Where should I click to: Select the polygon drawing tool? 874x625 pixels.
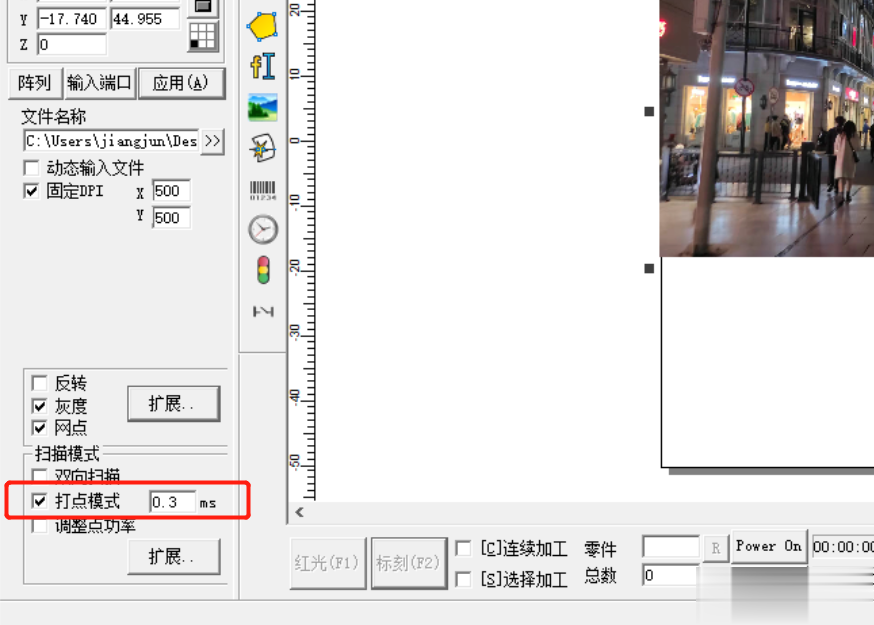pos(262,27)
